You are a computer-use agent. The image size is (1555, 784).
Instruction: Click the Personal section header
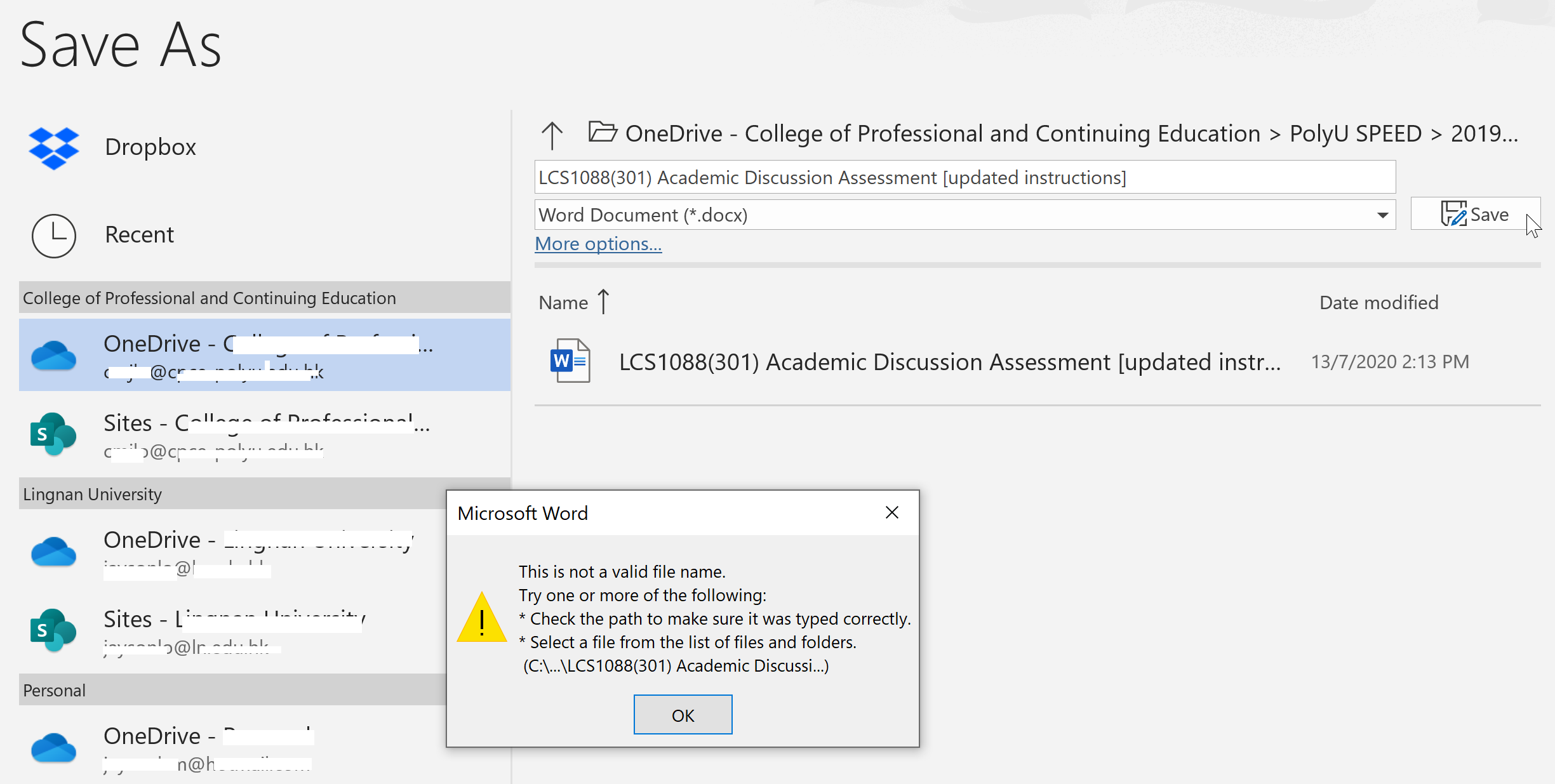(x=233, y=690)
